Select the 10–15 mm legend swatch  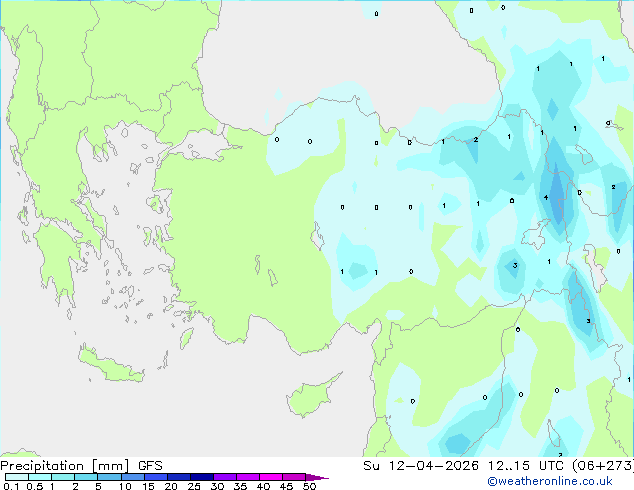click(133, 477)
